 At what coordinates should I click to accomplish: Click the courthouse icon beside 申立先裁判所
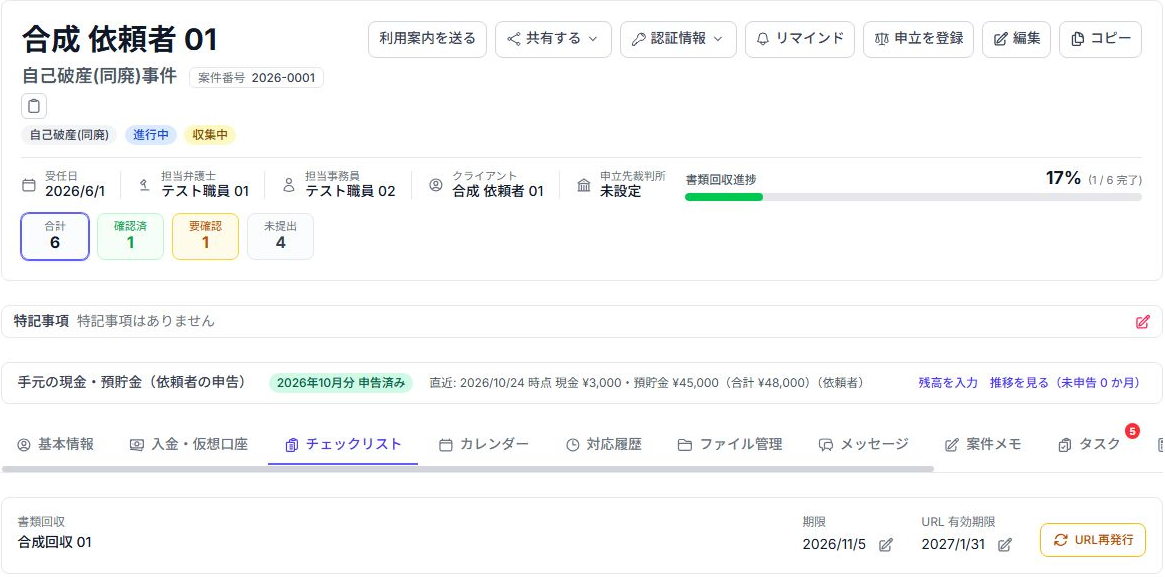coord(584,185)
